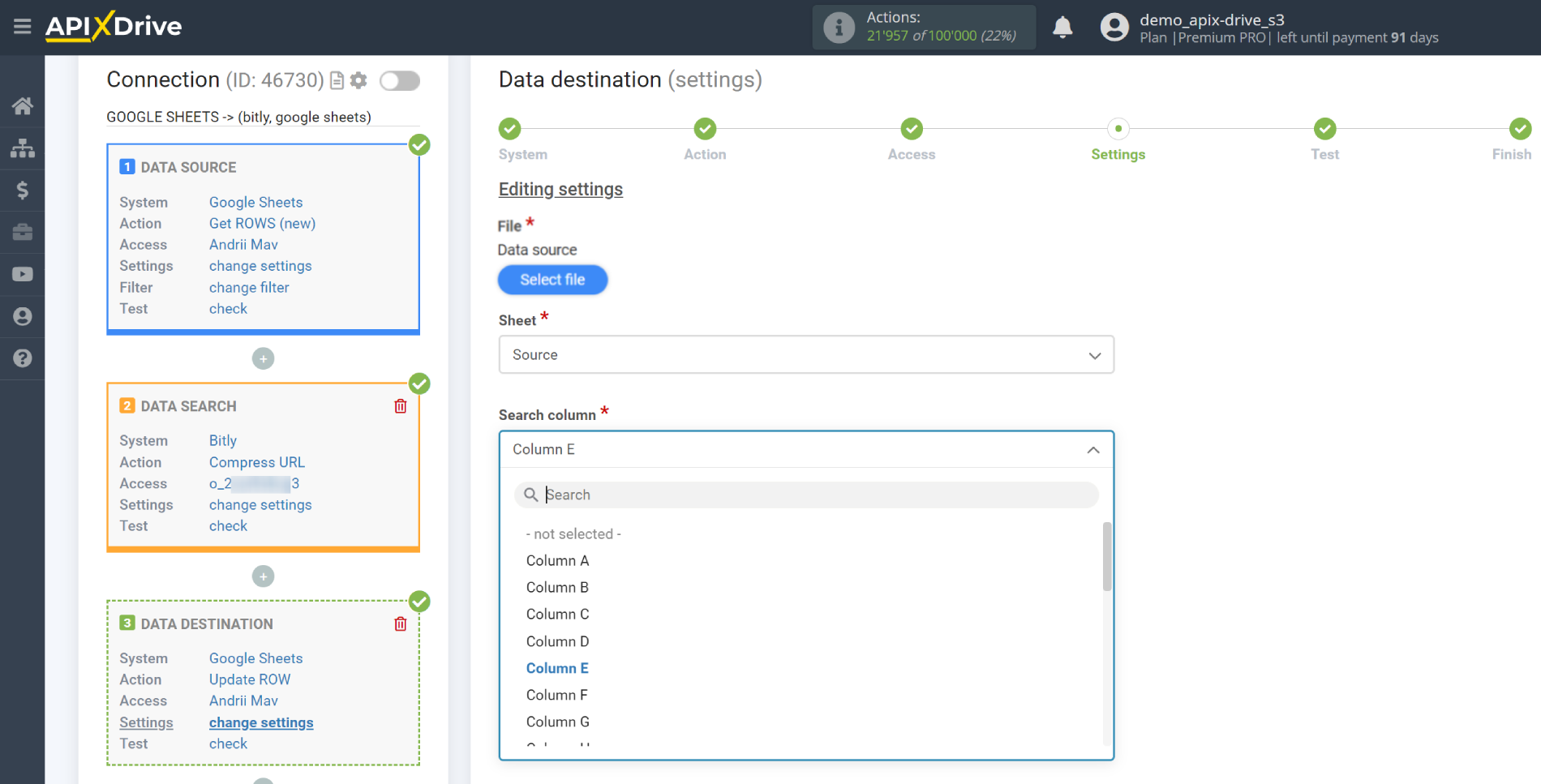Open Google Sheets link in Data Source
Viewport: 1541px width, 784px height.
point(255,203)
